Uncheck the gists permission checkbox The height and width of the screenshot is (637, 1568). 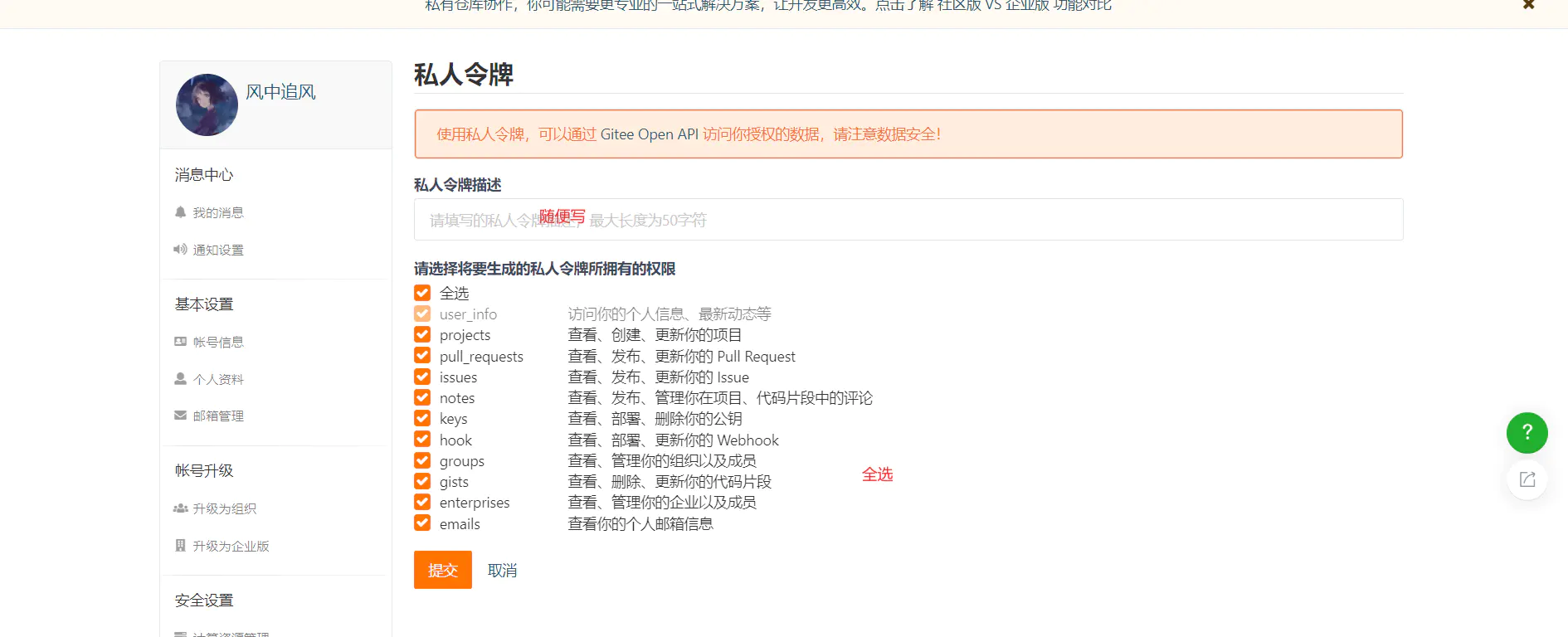[422, 481]
